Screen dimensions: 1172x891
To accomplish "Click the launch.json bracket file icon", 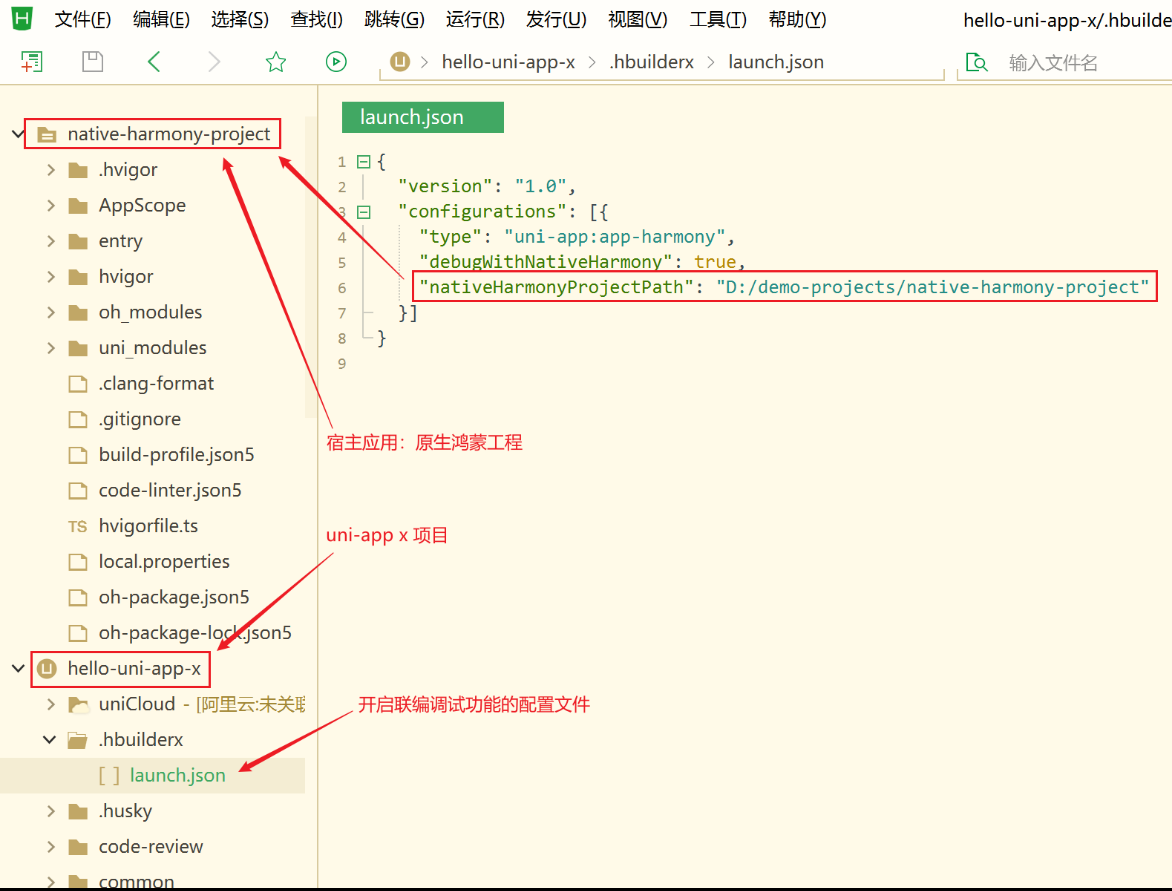I will [x=109, y=775].
